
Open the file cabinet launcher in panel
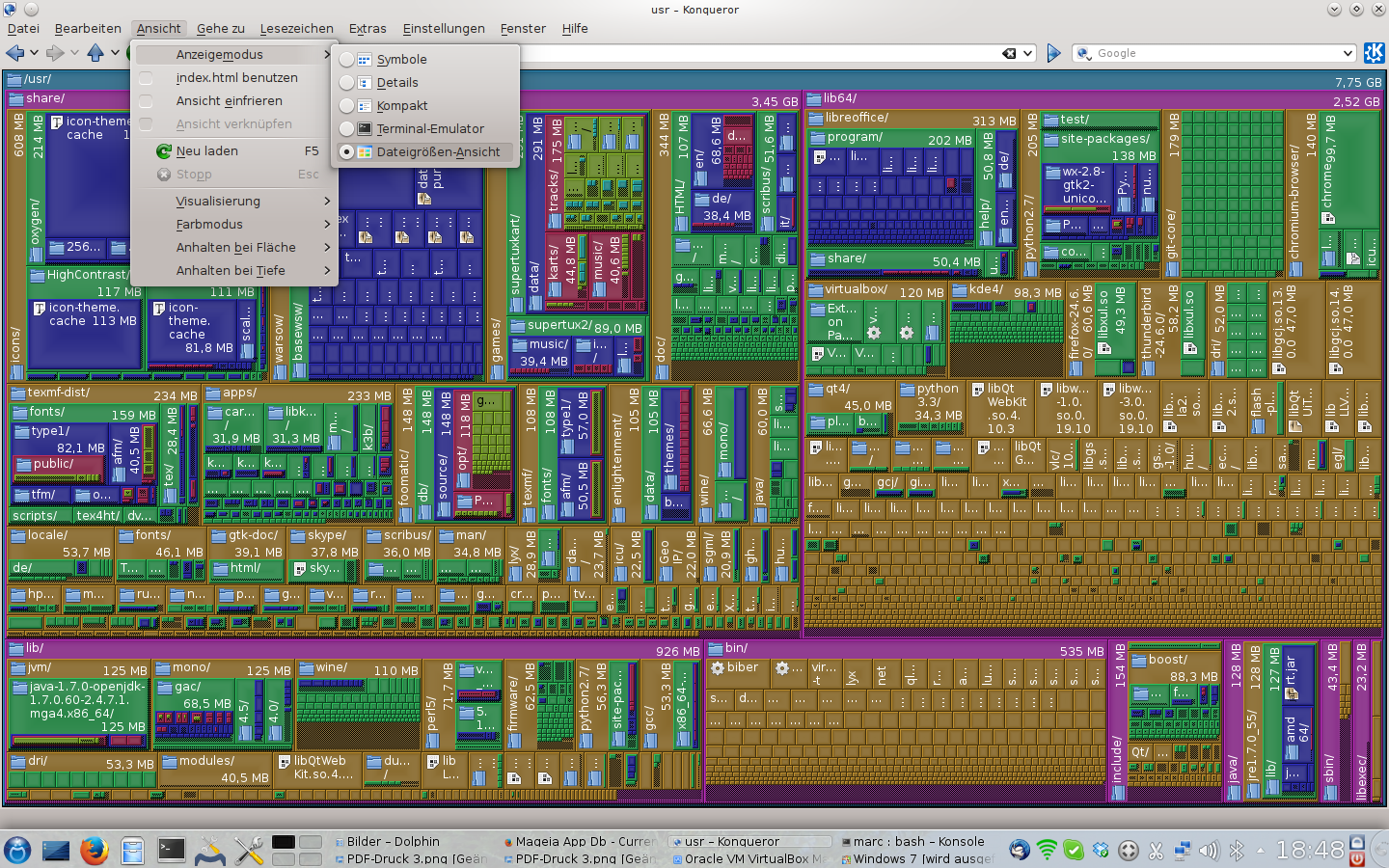132,850
